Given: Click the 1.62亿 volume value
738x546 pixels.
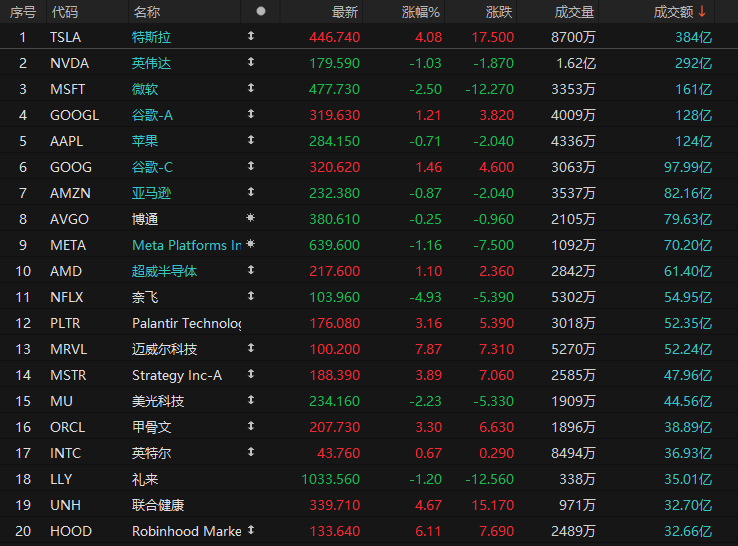Looking at the screenshot, I should tap(576, 63).
